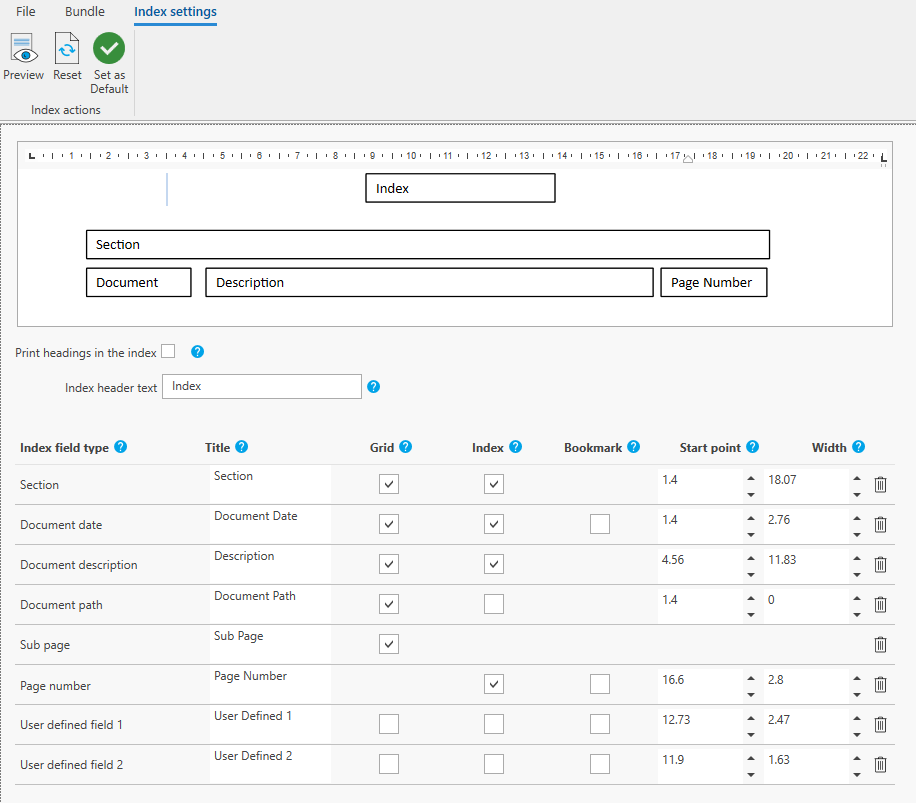Check Index checkbox for Document path
This screenshot has height=803, width=916.
(493, 604)
